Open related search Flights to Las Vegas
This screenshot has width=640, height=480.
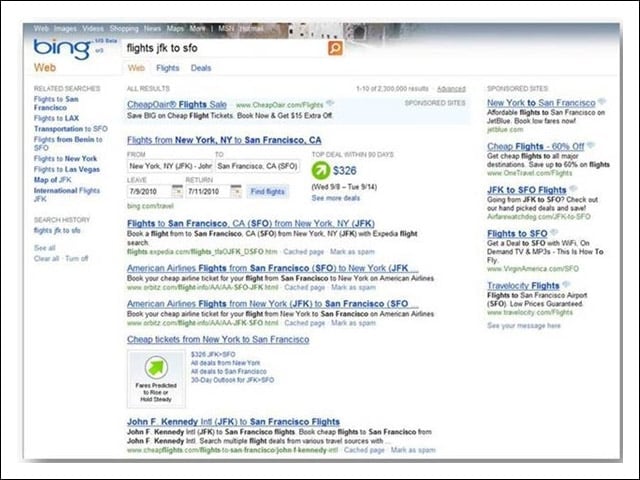coord(67,169)
